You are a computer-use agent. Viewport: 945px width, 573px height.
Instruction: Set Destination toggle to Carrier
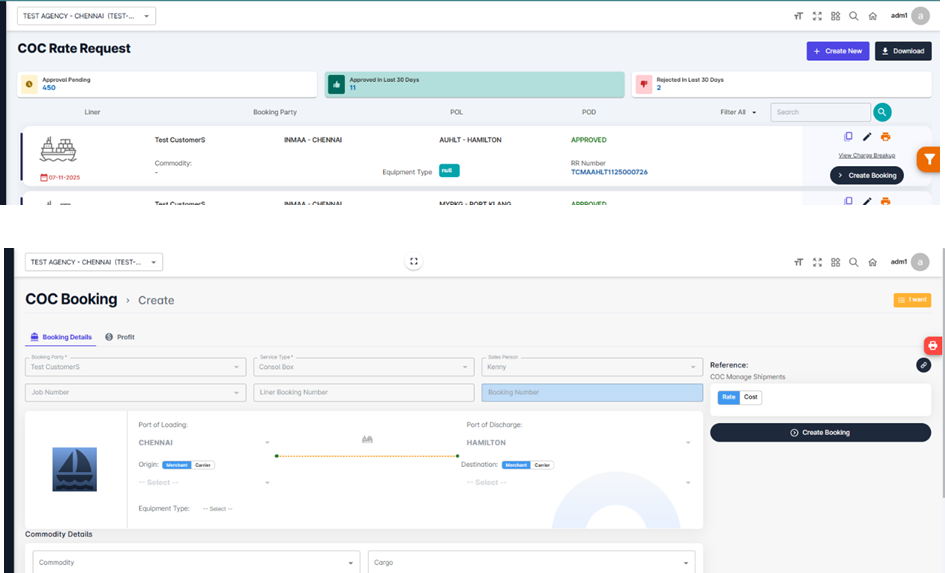(542, 465)
